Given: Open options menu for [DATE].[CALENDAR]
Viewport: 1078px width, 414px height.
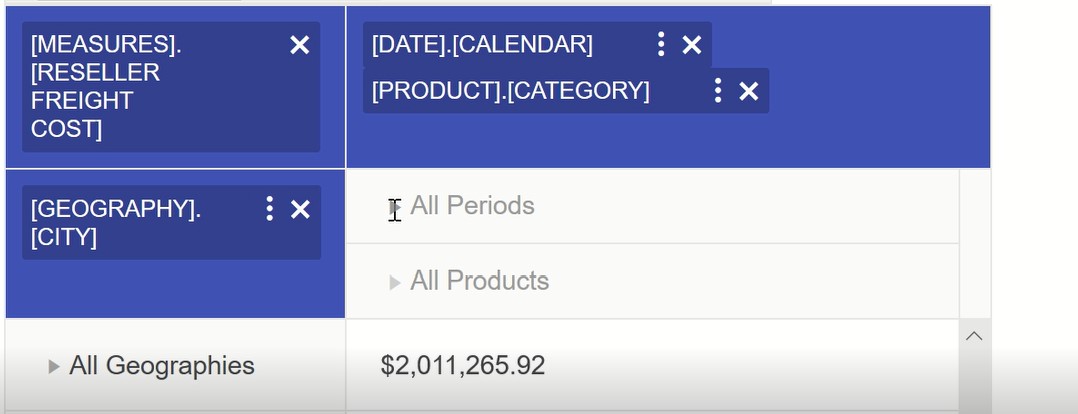Looking at the screenshot, I should click(660, 44).
